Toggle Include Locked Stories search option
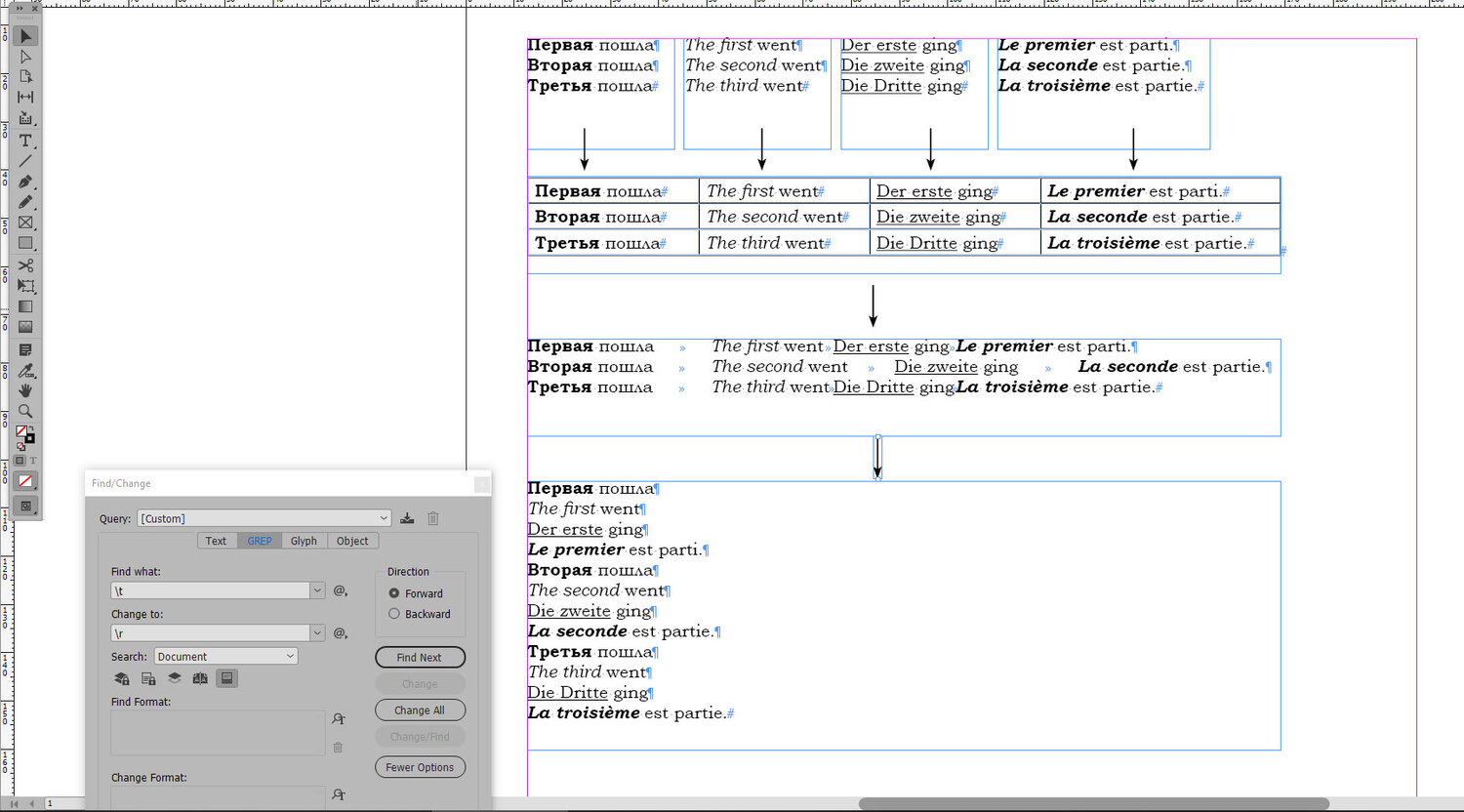Screen dimensions: 1464x812 coord(148,678)
